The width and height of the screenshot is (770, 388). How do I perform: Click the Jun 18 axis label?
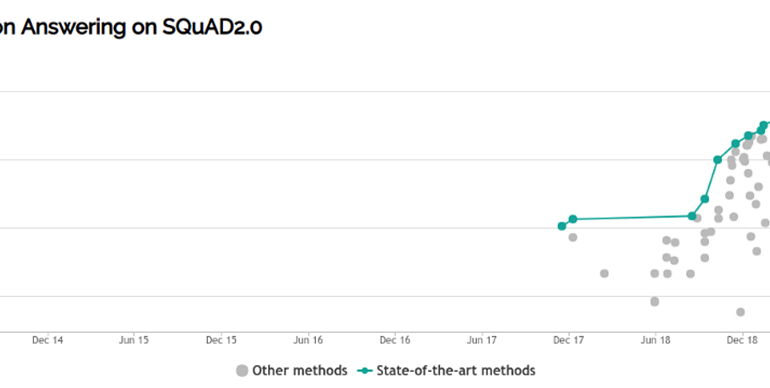click(656, 340)
